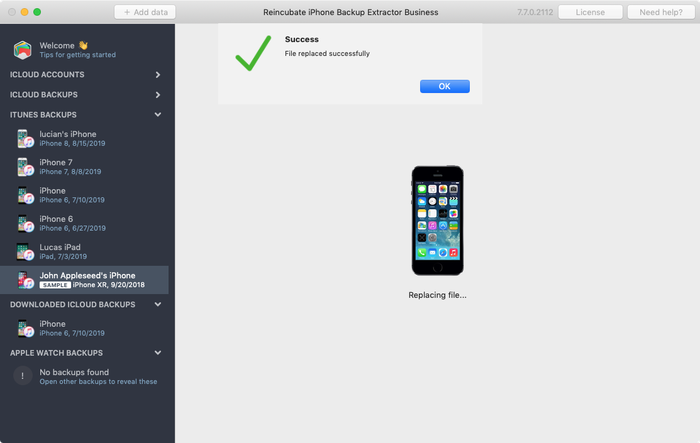The height and width of the screenshot is (443, 700).
Task: Click the Welcome heading in sidebar
Action: pos(57,46)
